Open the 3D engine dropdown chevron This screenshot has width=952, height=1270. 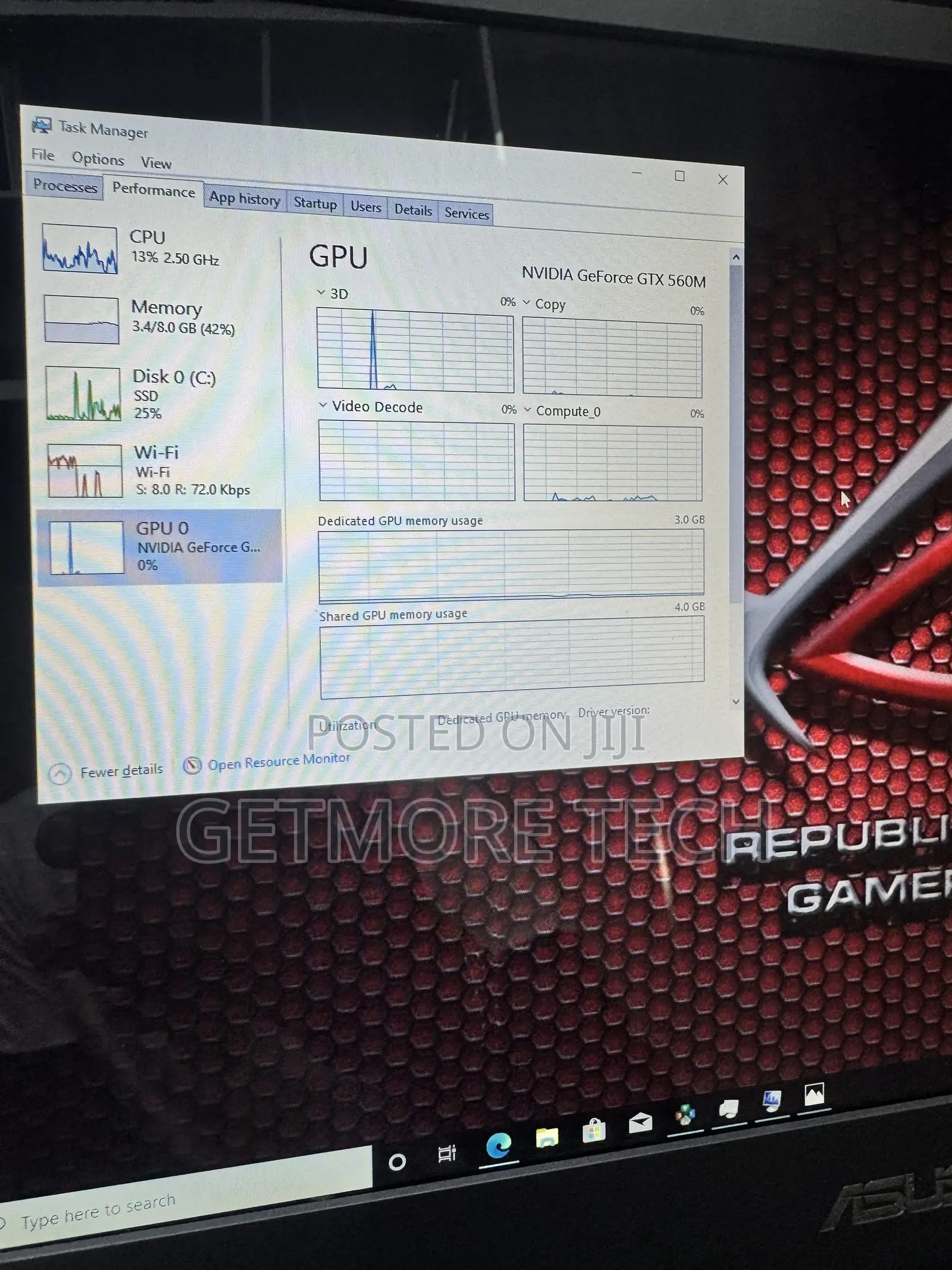click(x=321, y=292)
